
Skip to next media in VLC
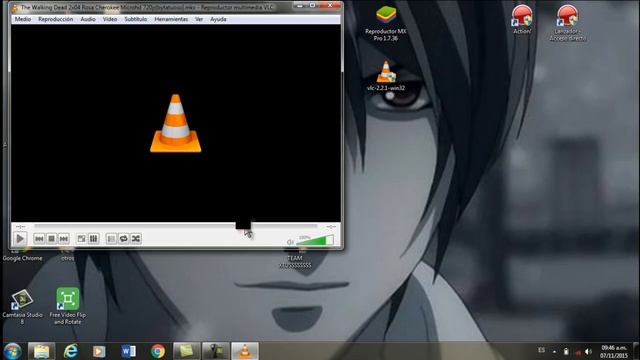point(64,238)
